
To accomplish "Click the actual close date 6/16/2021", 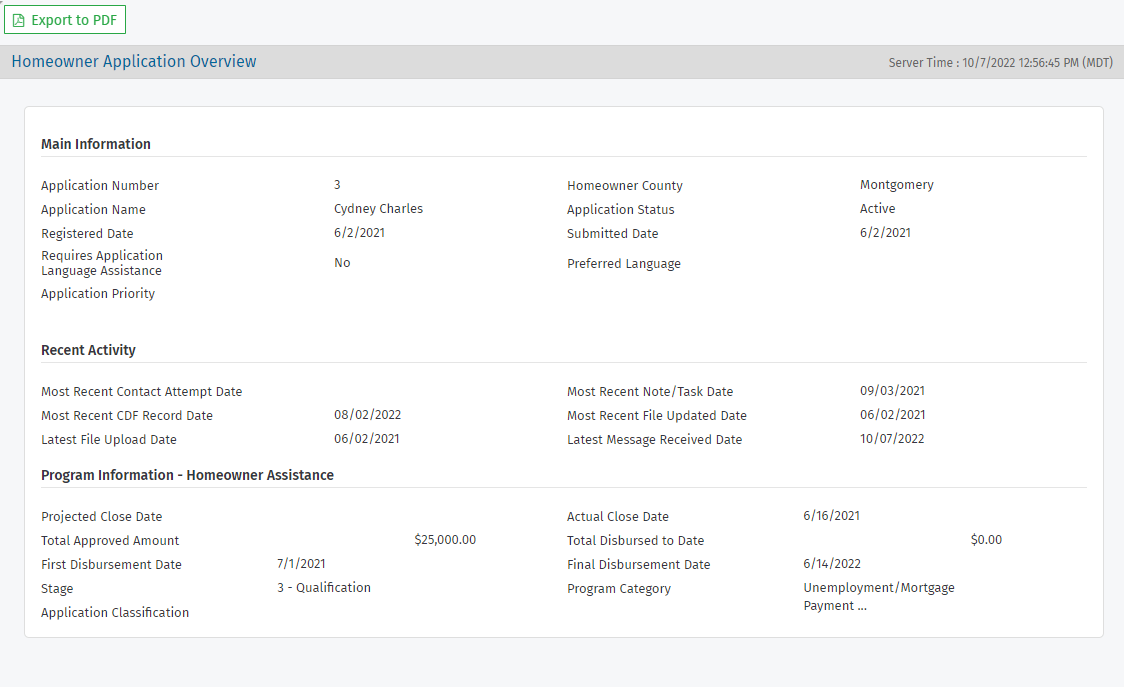I will (x=832, y=516).
